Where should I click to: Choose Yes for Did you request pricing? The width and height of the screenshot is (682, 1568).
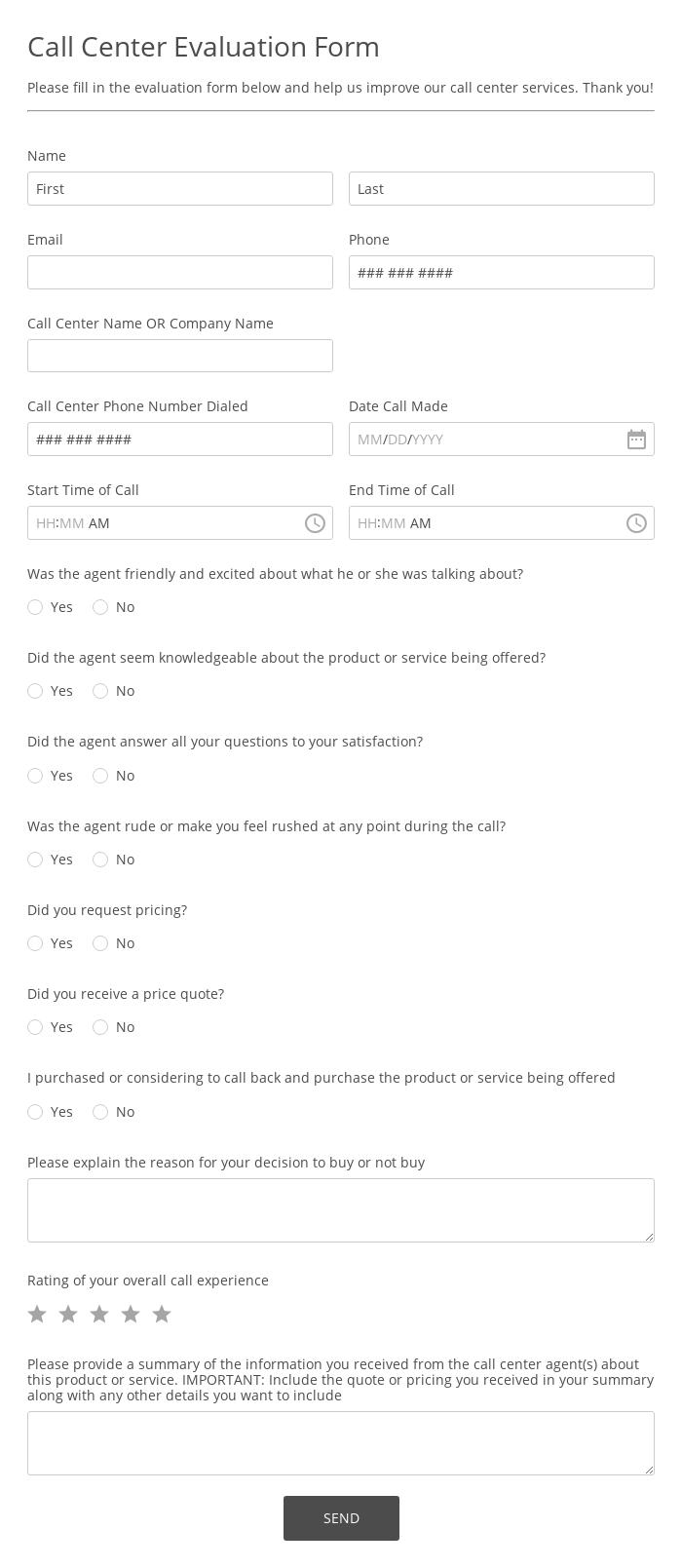tap(35, 943)
